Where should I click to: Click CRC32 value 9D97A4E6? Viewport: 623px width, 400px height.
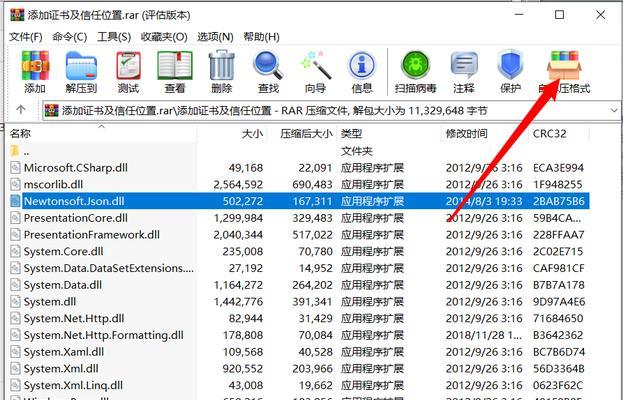[x=559, y=301]
